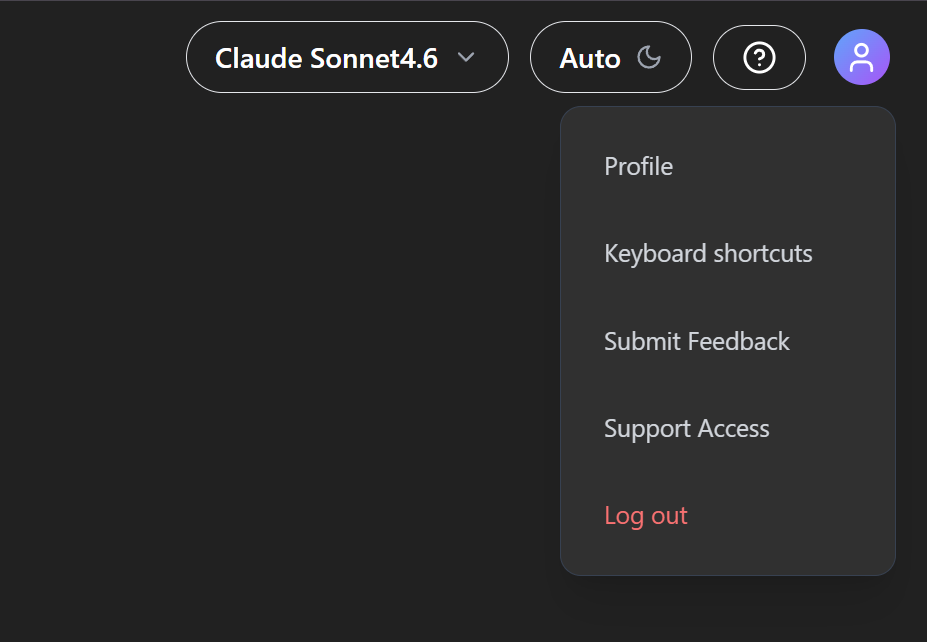Click the downward chevron beside Sonnet 4.6
Viewport: 927px width, 642px height.
tap(465, 58)
